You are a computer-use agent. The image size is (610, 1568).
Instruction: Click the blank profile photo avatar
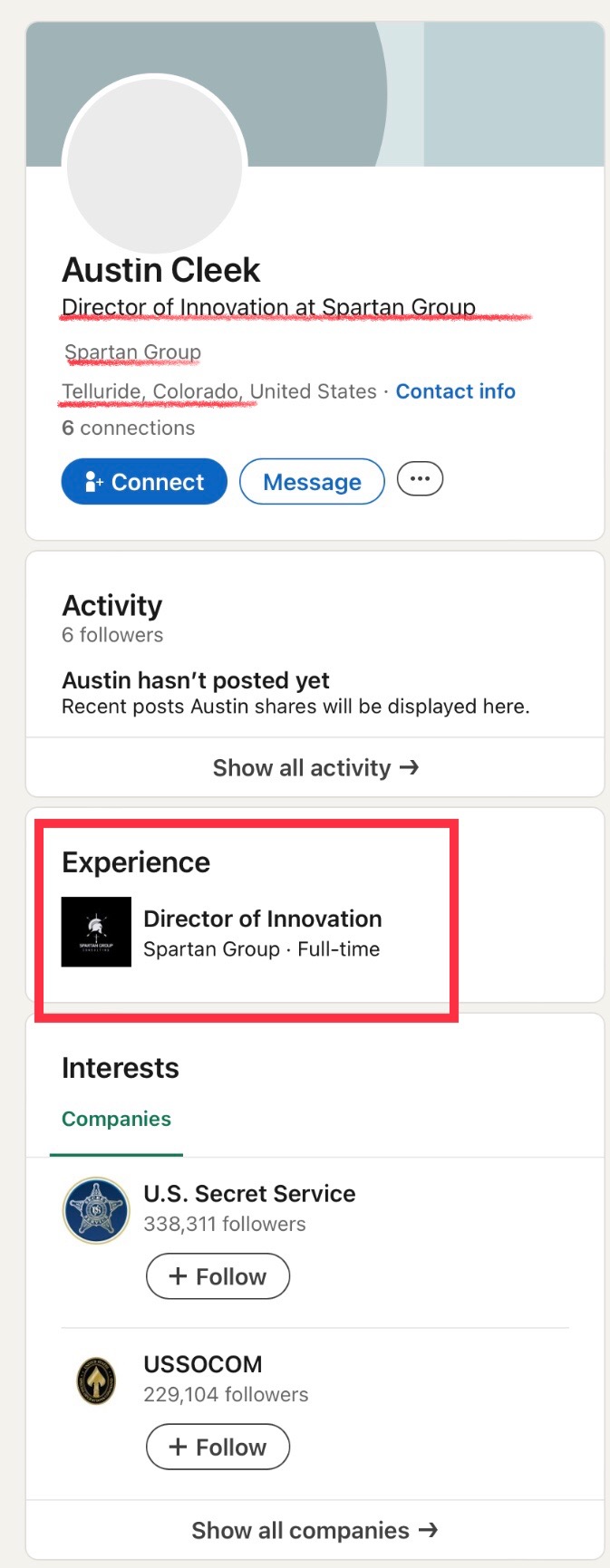[155, 165]
